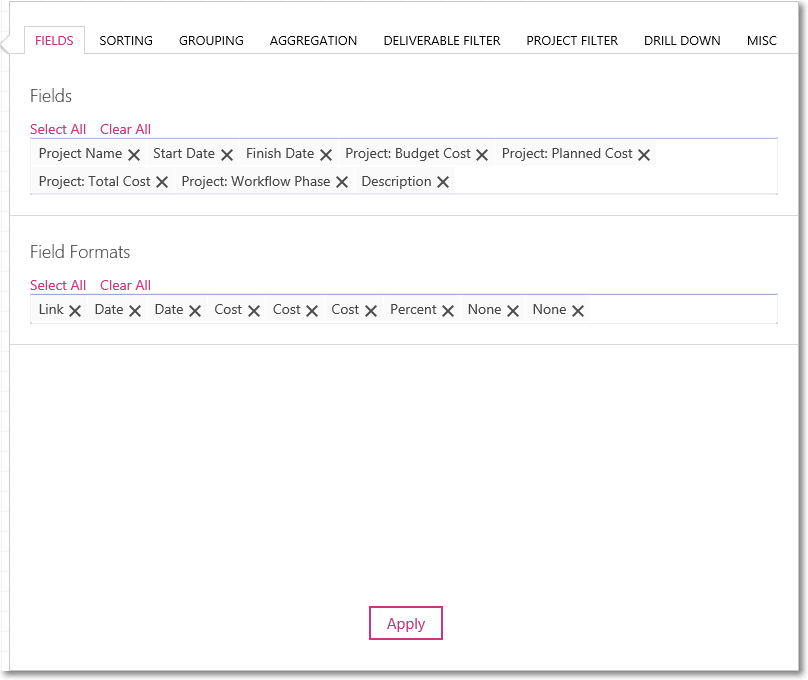Open the PROJECT FILTER tab
Viewport: 808px width, 680px height.
click(x=572, y=40)
